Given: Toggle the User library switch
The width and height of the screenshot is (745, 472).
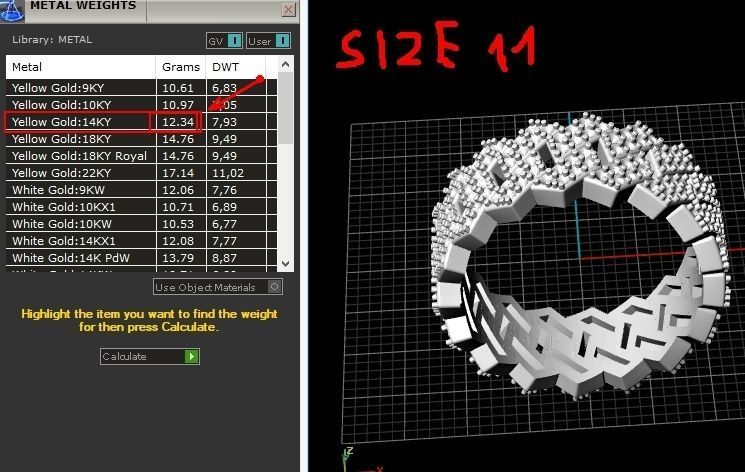Looking at the screenshot, I should tap(268, 41).
